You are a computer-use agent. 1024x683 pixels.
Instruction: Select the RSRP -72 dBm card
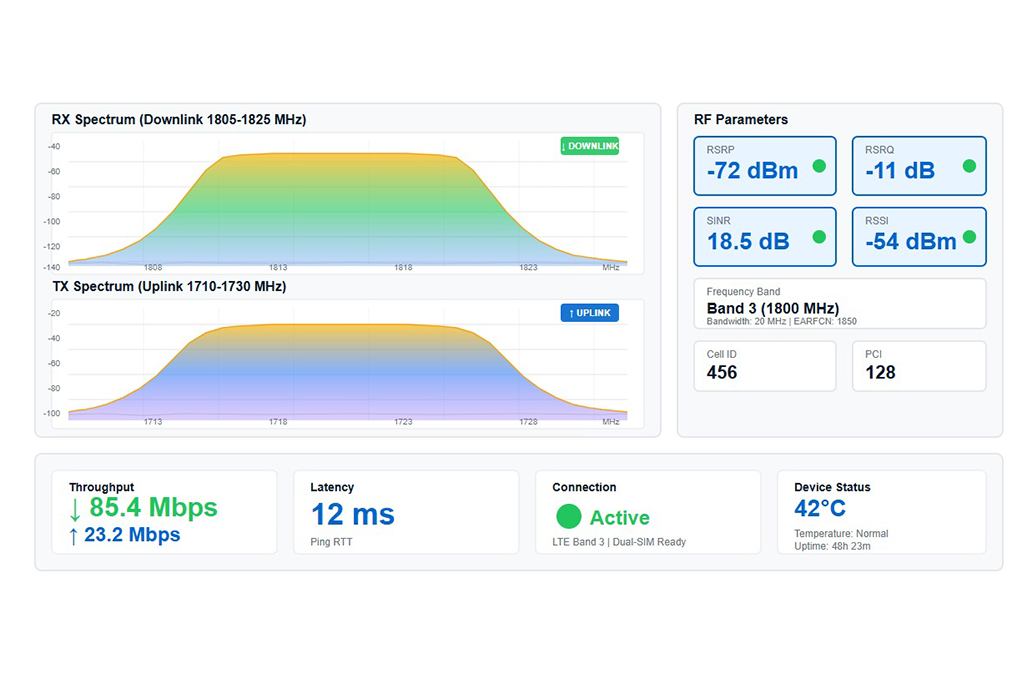(764, 166)
